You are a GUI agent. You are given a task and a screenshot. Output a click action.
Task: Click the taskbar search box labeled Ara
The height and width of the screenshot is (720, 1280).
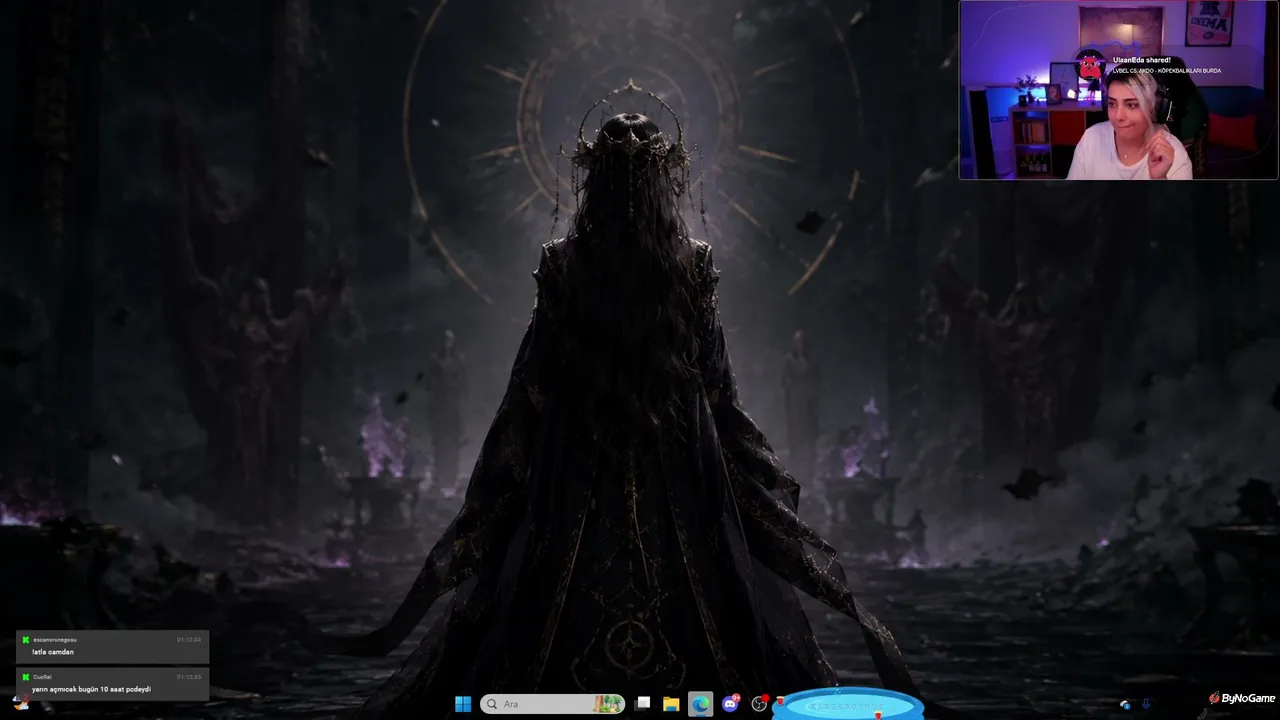point(553,704)
